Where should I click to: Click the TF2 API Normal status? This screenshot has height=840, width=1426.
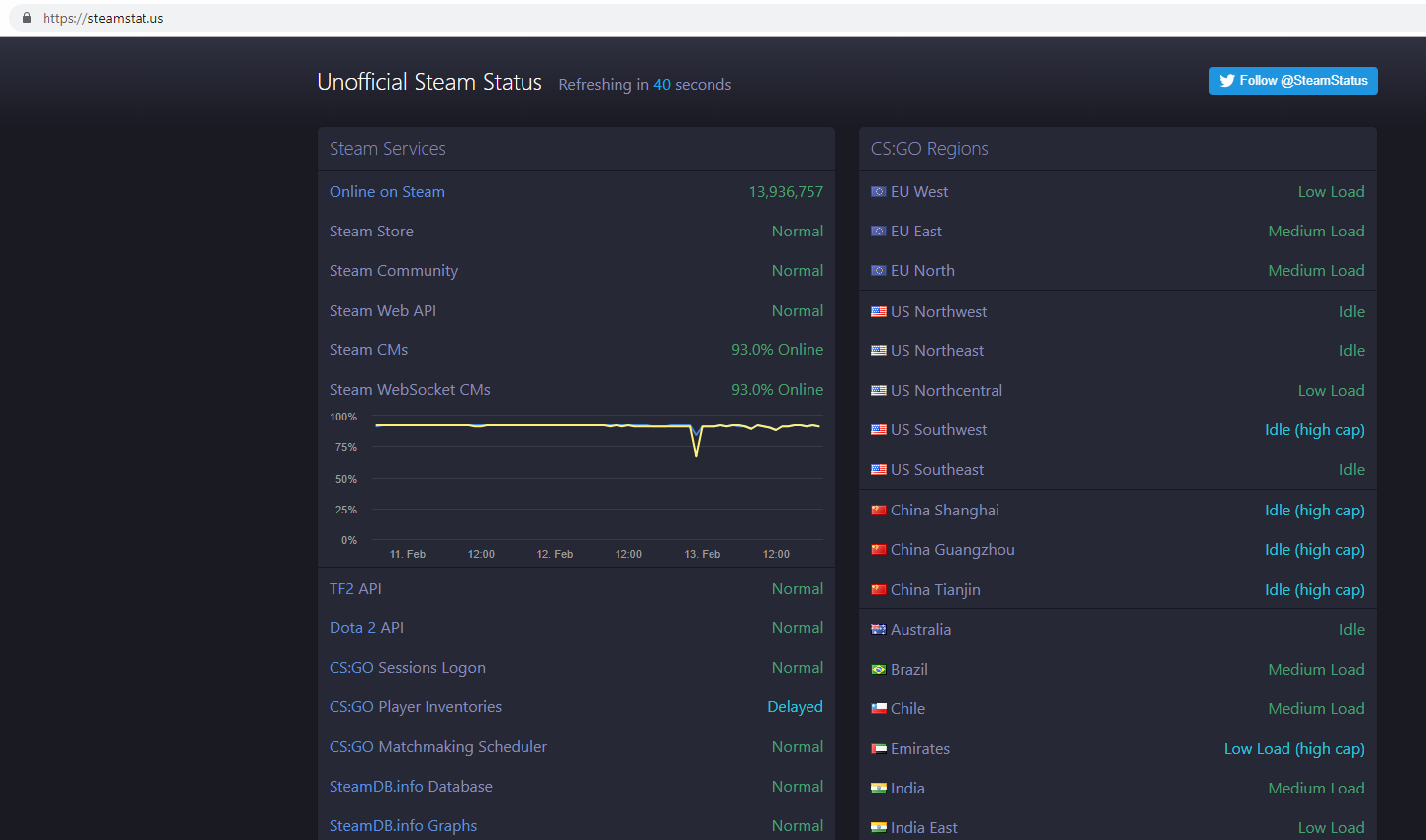(798, 589)
